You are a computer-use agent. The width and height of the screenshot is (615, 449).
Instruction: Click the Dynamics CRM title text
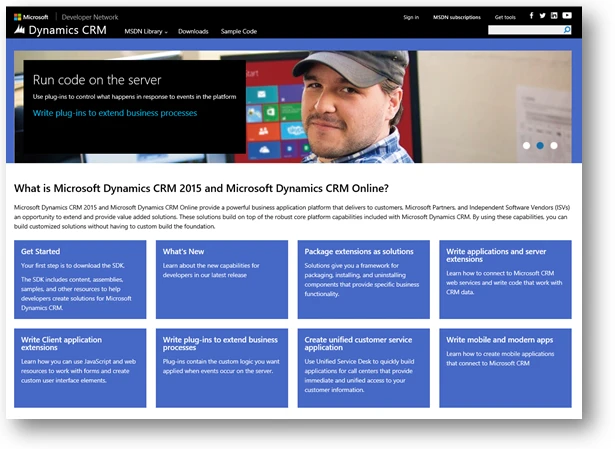pos(67,30)
